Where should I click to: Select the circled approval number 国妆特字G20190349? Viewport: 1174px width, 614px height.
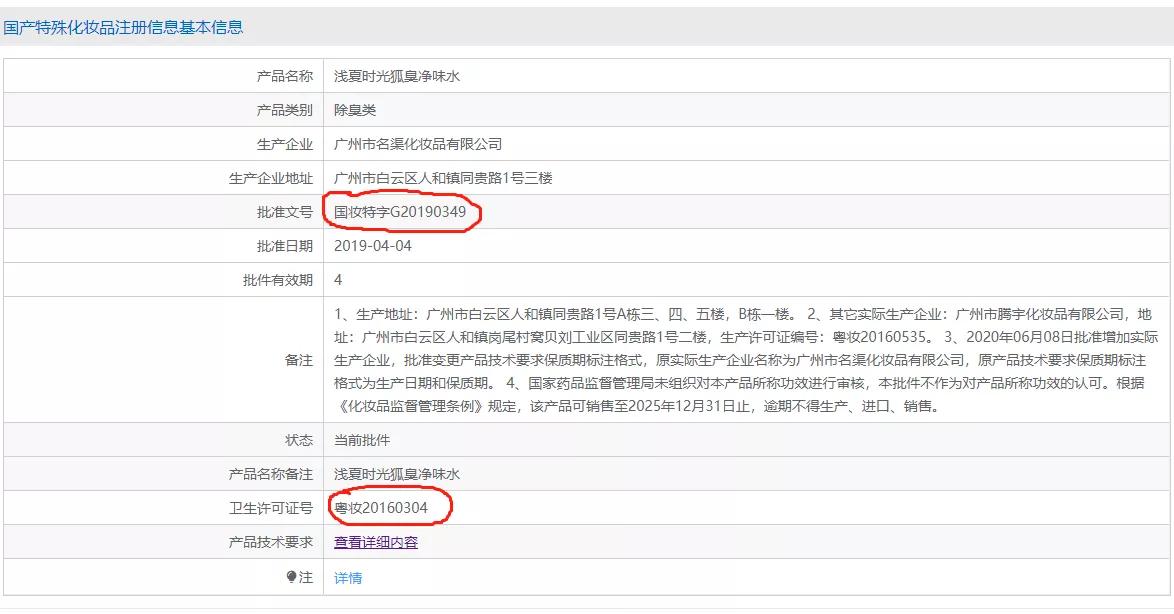[x=400, y=212]
